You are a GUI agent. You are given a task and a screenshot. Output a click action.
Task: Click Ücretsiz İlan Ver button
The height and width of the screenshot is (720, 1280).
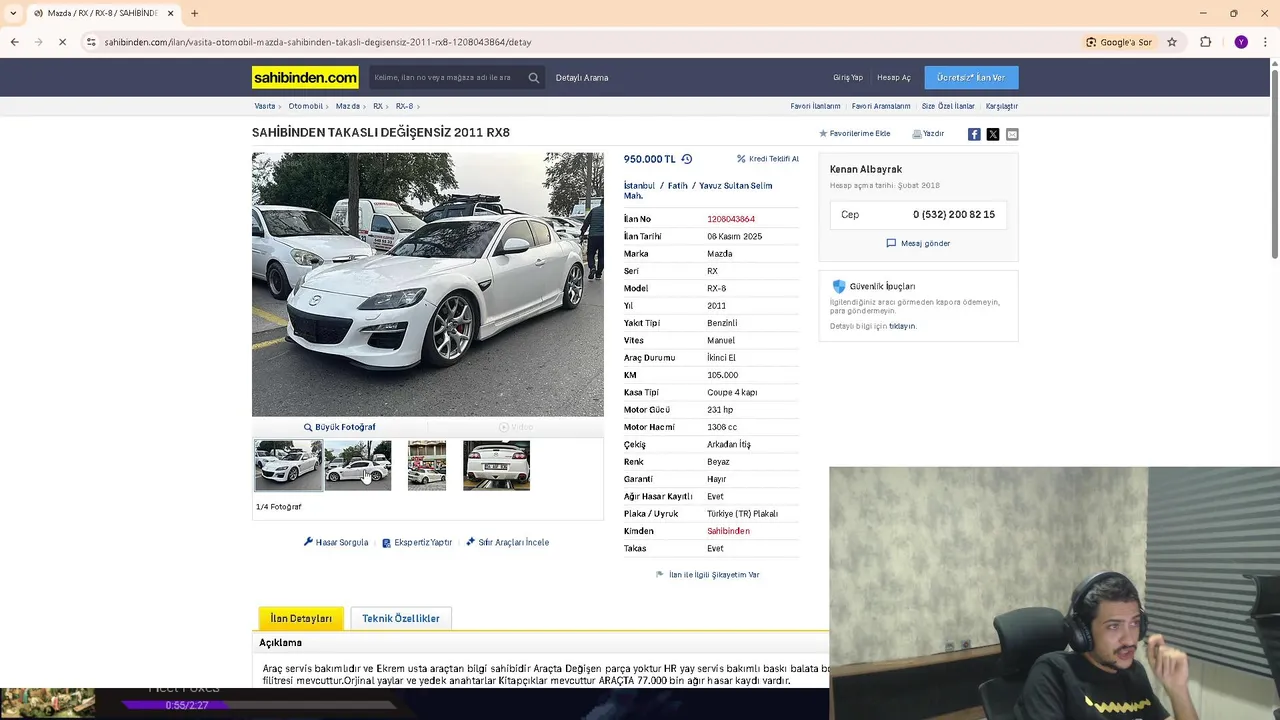[x=971, y=78]
